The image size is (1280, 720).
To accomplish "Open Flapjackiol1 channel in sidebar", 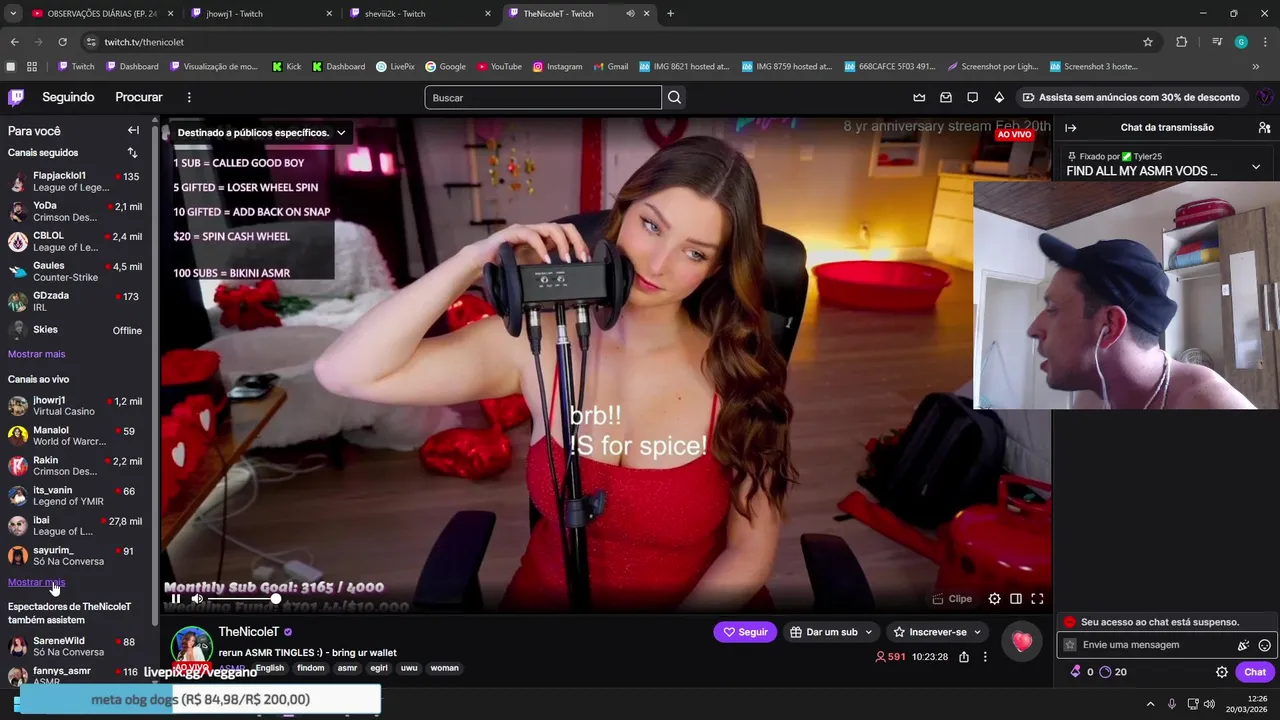I will tap(75, 181).
